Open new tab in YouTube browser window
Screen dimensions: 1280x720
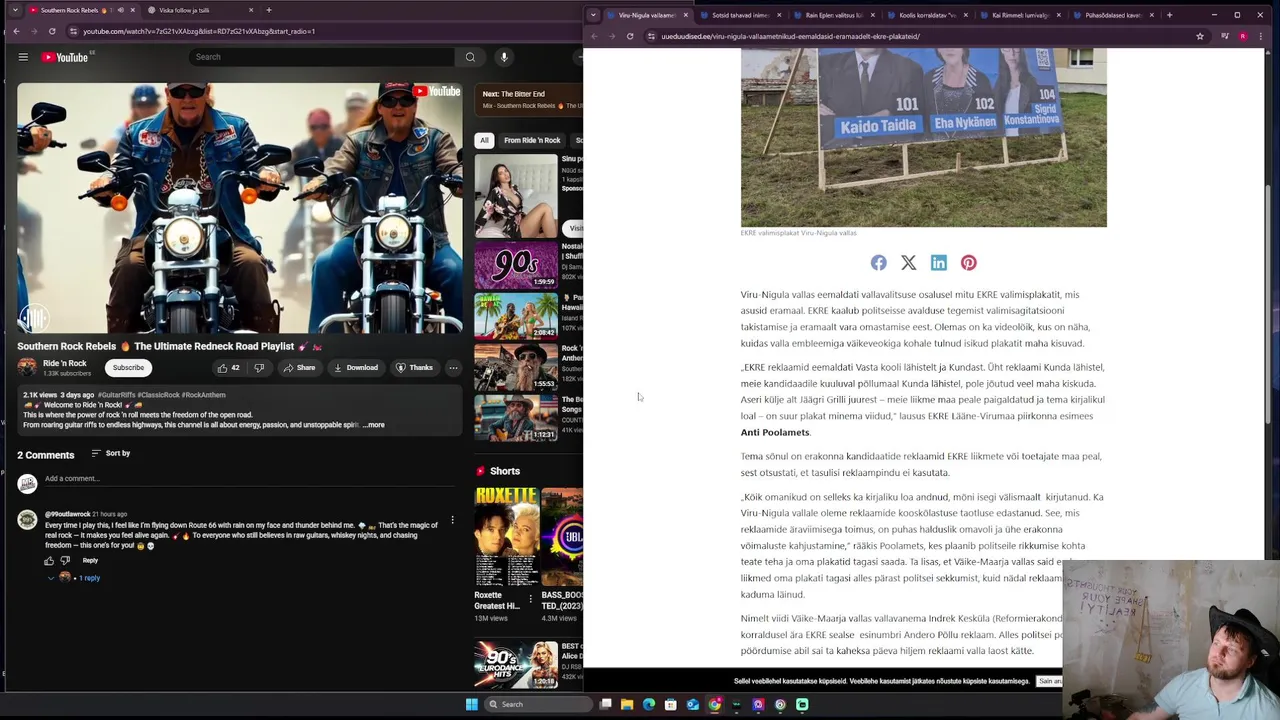[x=269, y=10]
